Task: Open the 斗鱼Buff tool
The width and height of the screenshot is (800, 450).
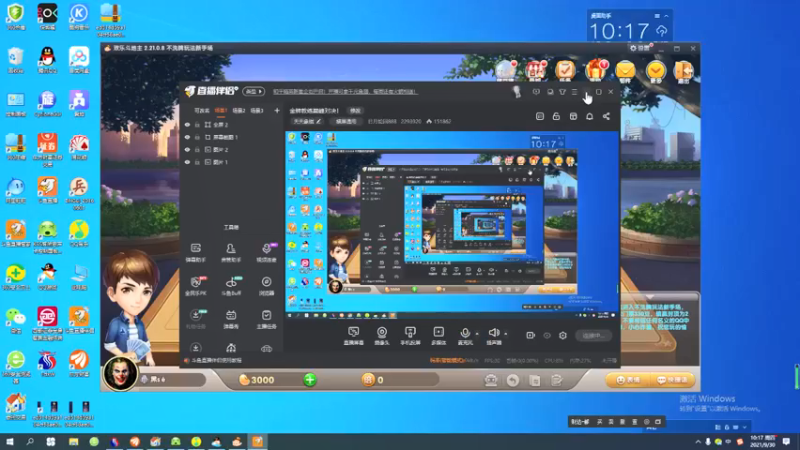Action: 231,286
